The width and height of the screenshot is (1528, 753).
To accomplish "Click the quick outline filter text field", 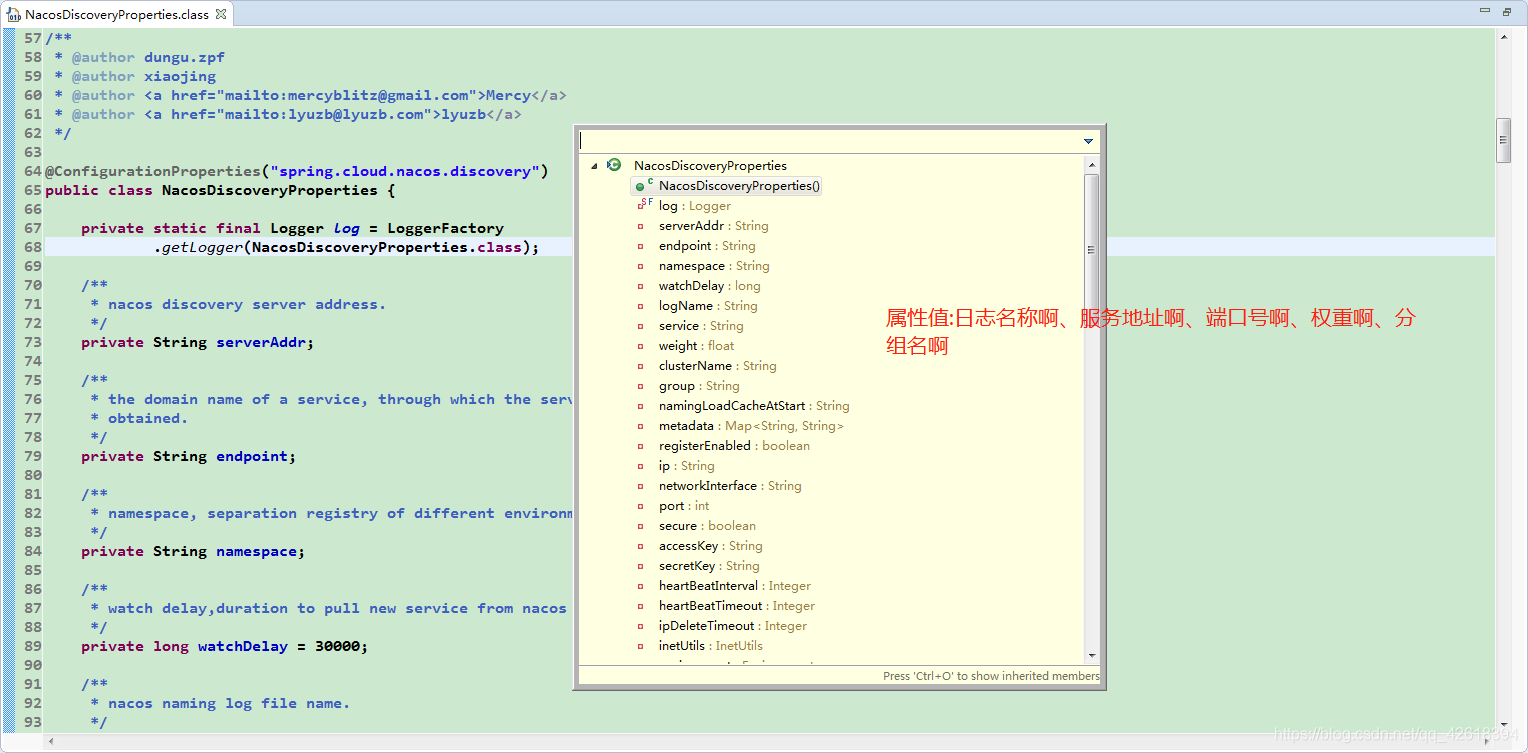I will click(x=830, y=142).
